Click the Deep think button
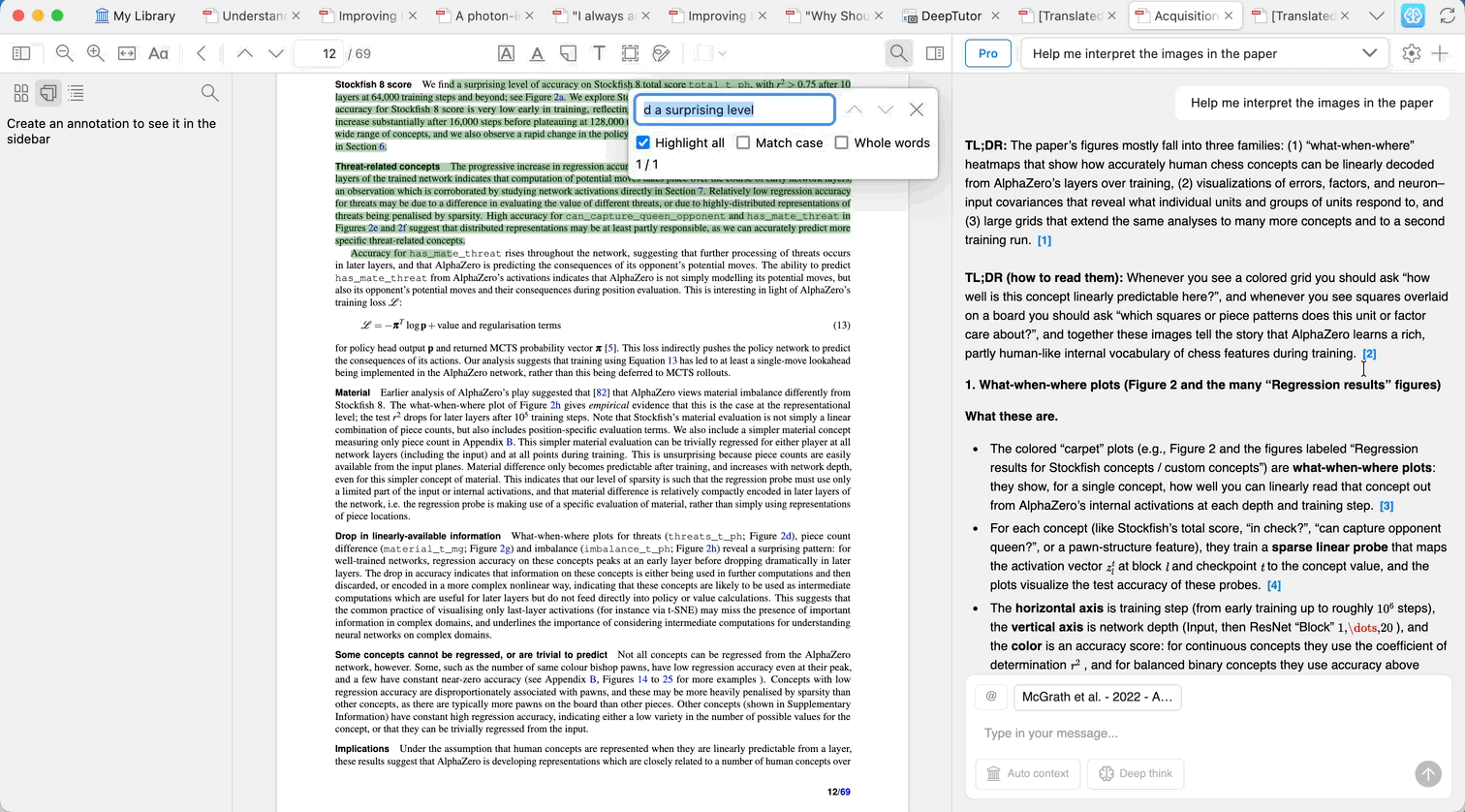1465x812 pixels. click(1136, 773)
